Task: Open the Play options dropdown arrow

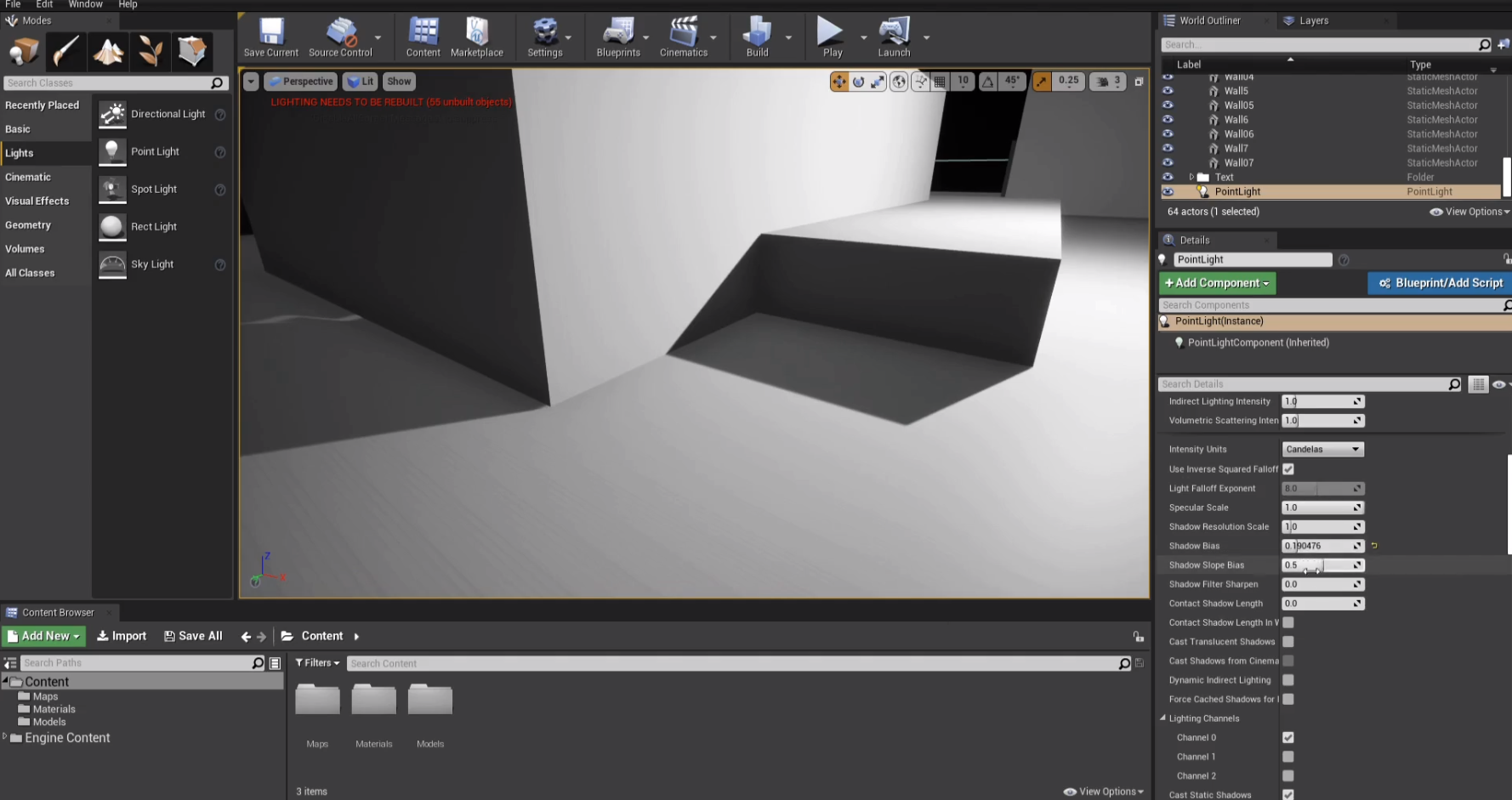Action: pos(863,37)
